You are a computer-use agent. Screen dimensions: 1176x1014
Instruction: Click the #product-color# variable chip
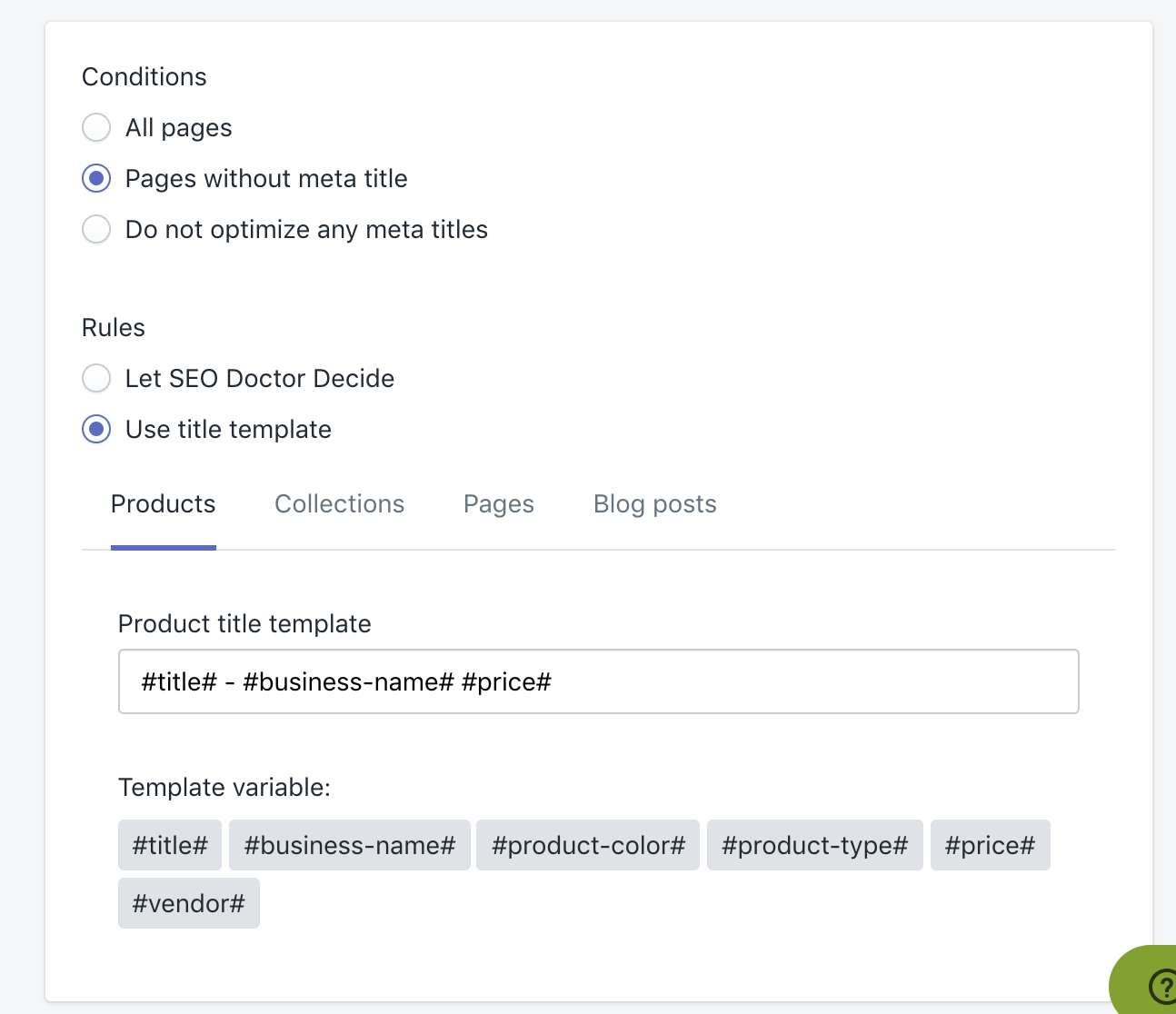tap(587, 845)
